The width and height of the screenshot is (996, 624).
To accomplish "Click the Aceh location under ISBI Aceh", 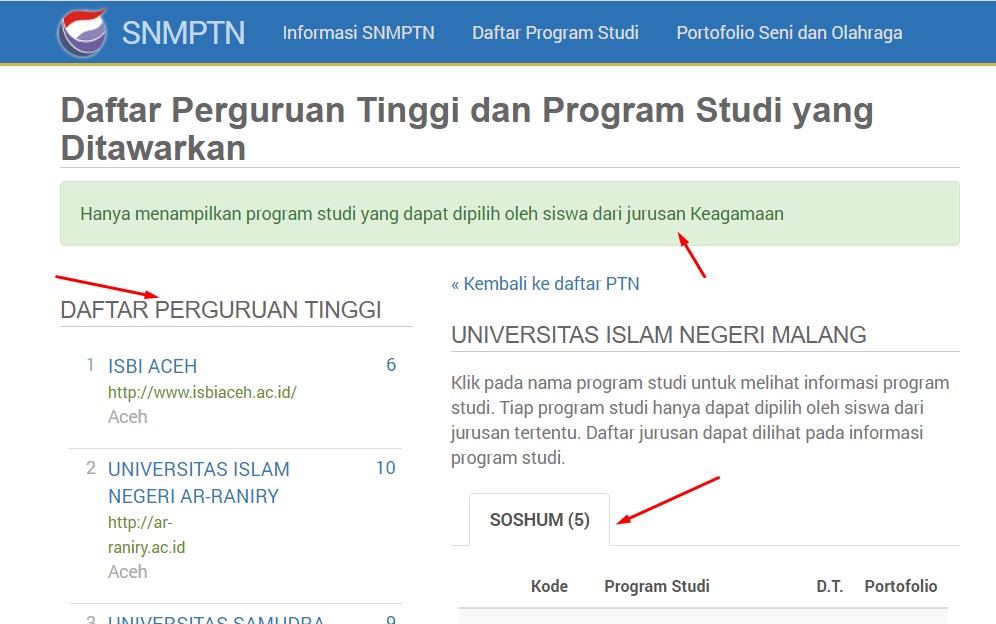I will (128, 417).
